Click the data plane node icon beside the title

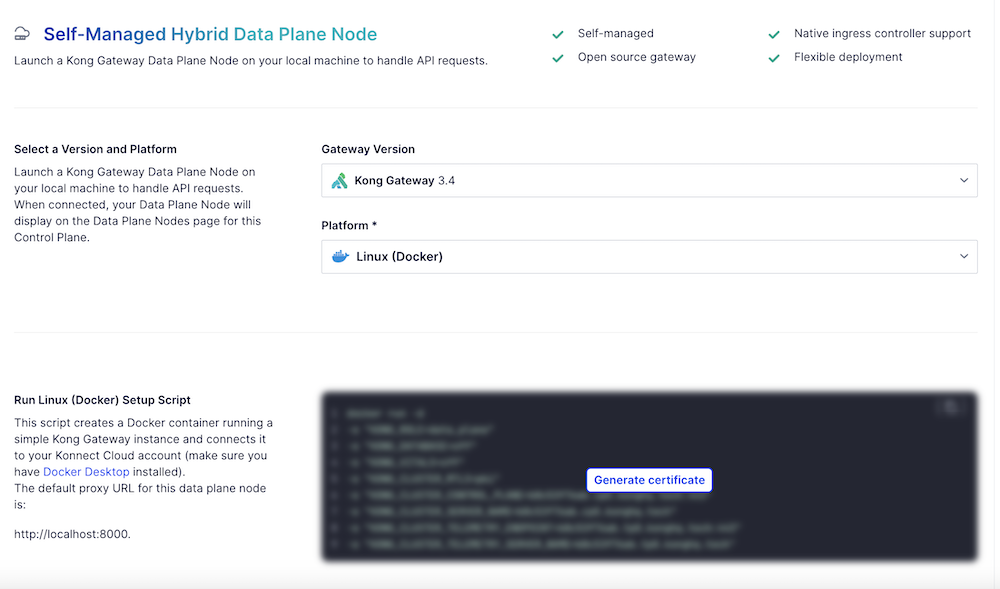pos(21,32)
